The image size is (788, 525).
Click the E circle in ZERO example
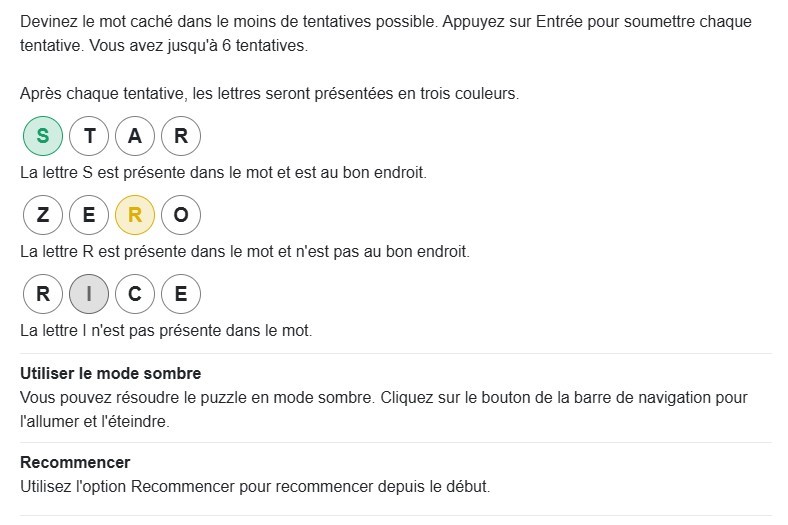coord(89,215)
